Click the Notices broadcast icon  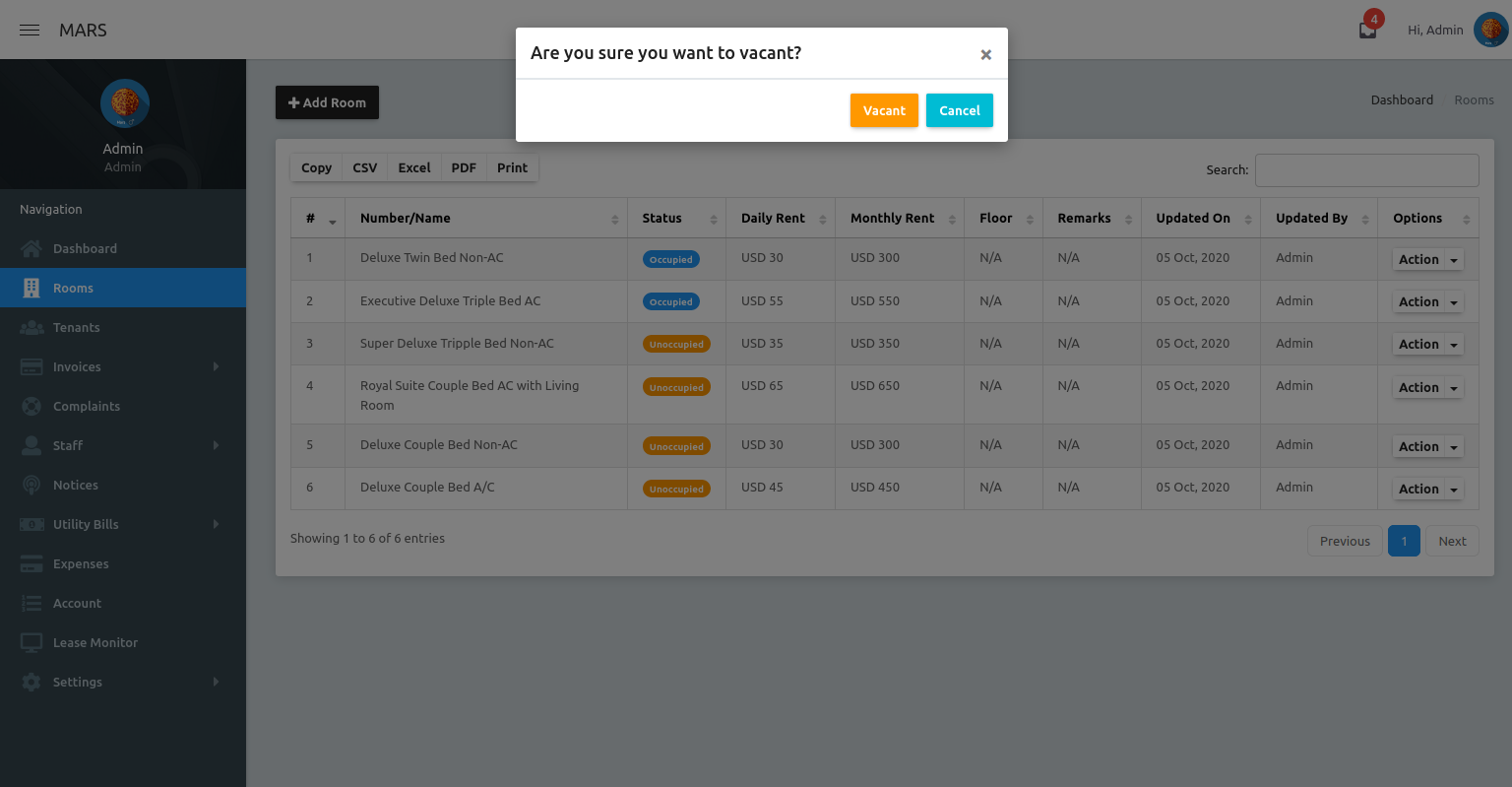click(32, 485)
